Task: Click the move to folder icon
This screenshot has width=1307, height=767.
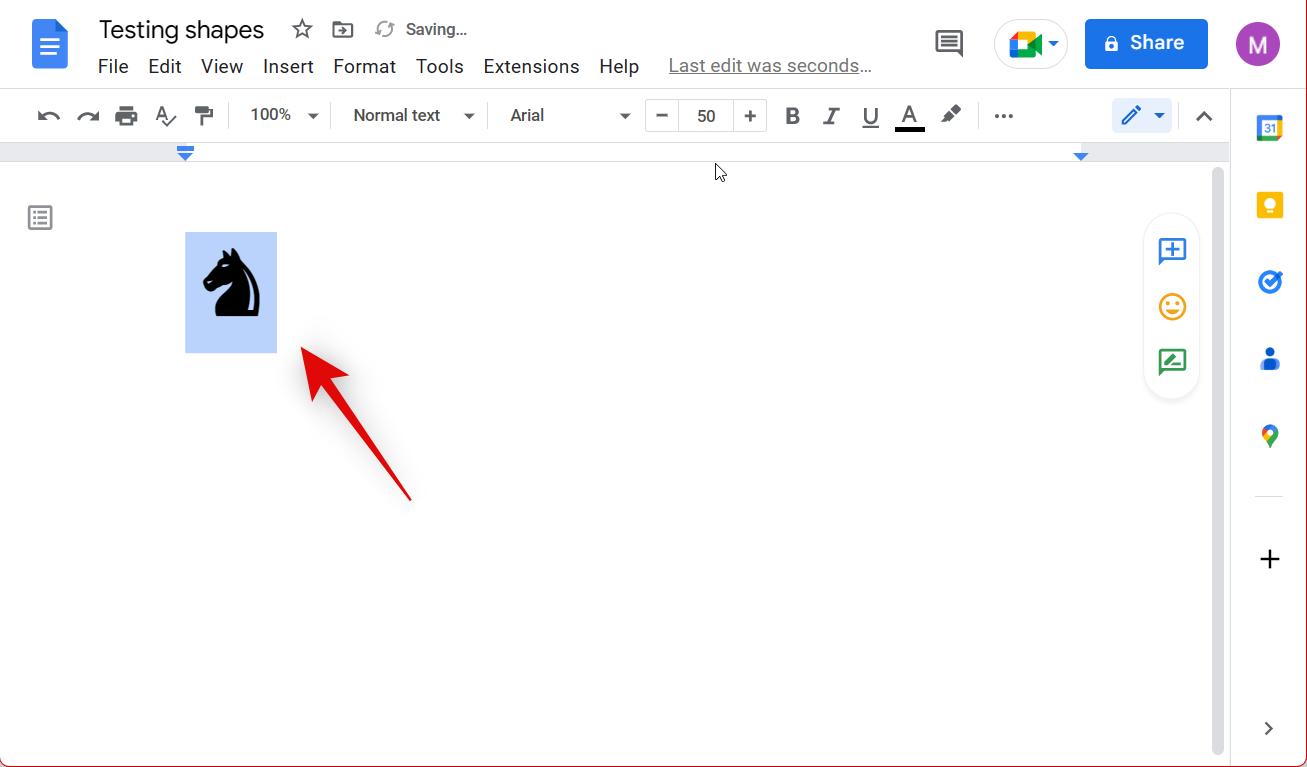Action: [343, 30]
